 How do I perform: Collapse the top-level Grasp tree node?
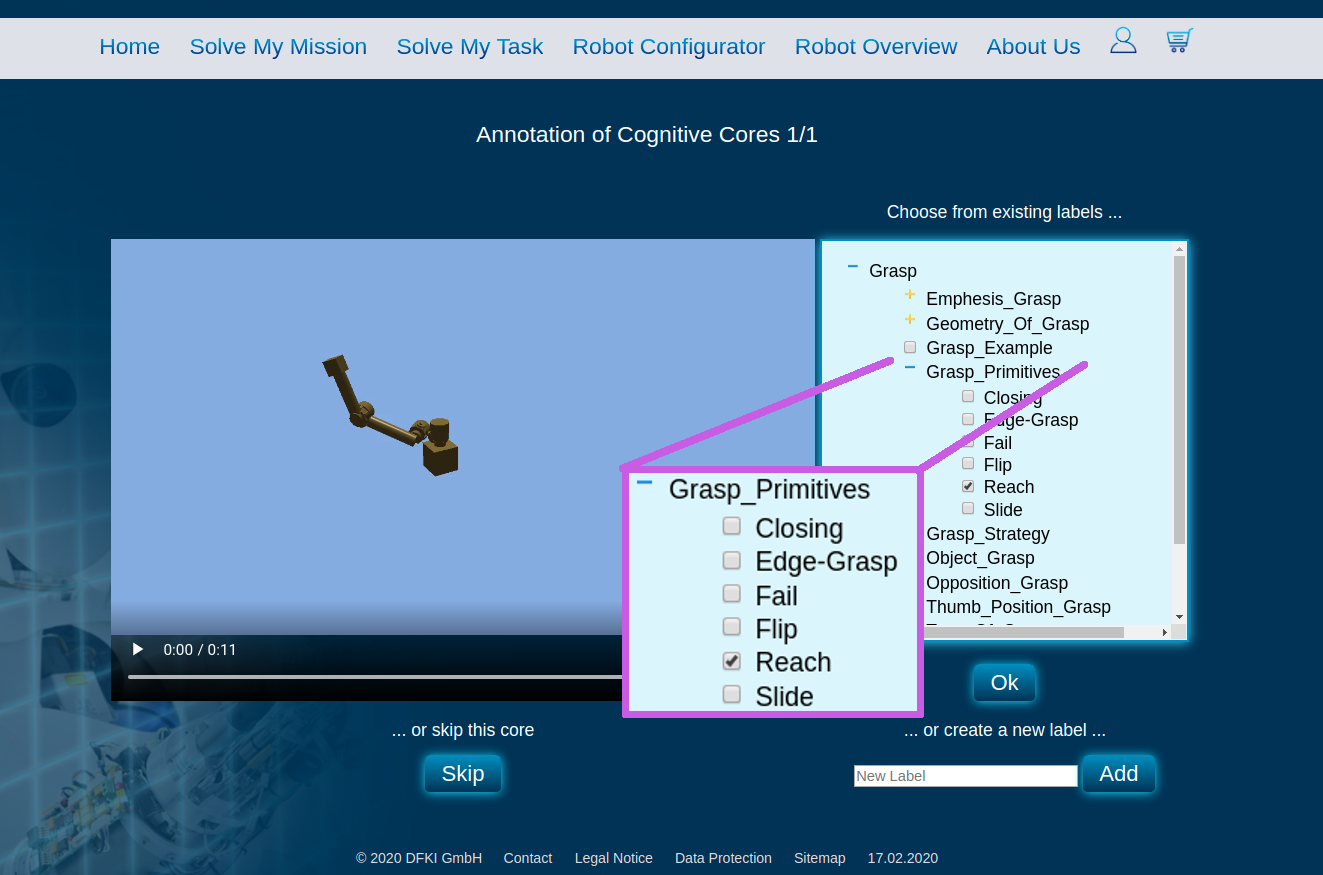click(853, 267)
